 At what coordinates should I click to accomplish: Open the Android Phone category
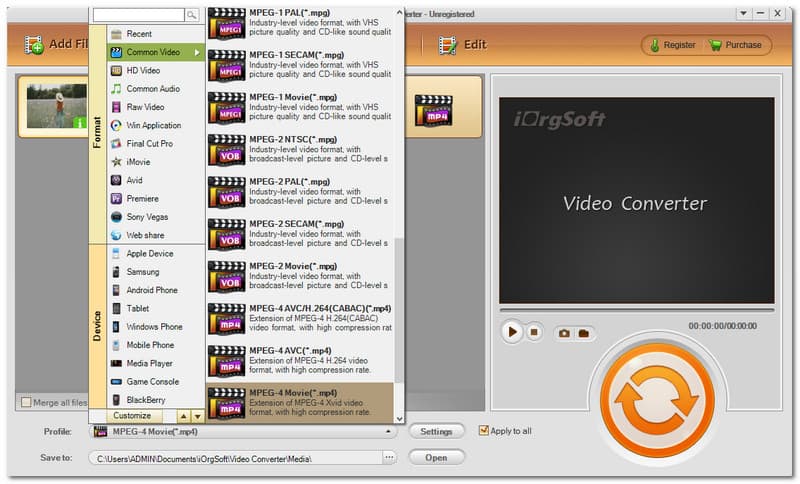156,290
